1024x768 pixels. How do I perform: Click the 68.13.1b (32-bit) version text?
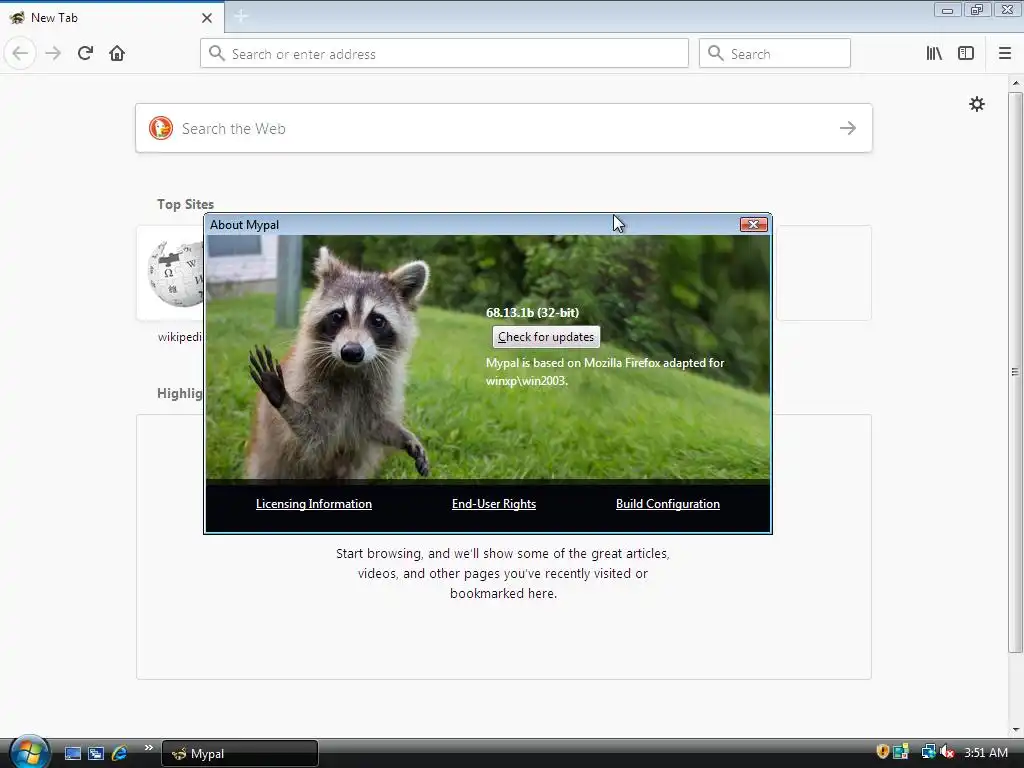click(x=532, y=312)
